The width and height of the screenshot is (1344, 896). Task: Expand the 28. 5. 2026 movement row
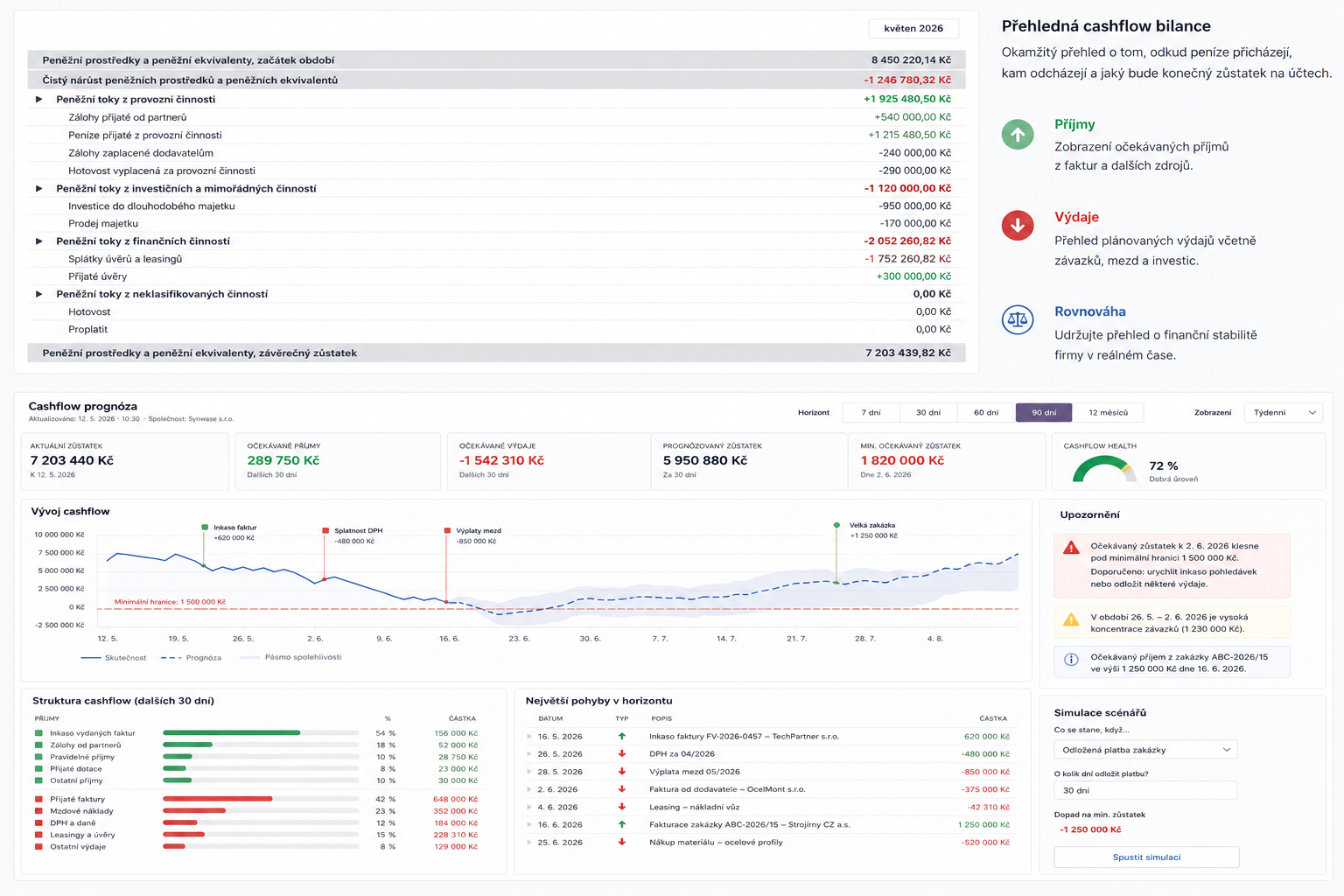point(529,772)
